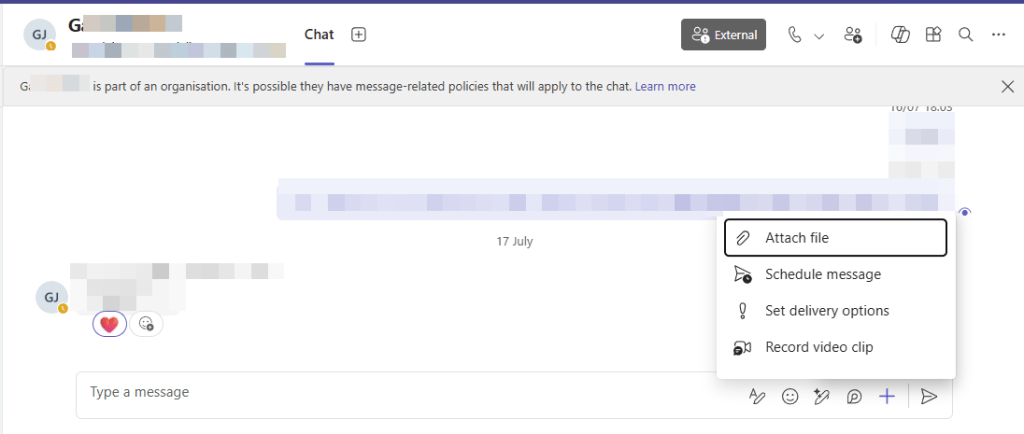The width and height of the screenshot is (1024, 434).
Task: Open the Learn more link
Action: coord(665,87)
